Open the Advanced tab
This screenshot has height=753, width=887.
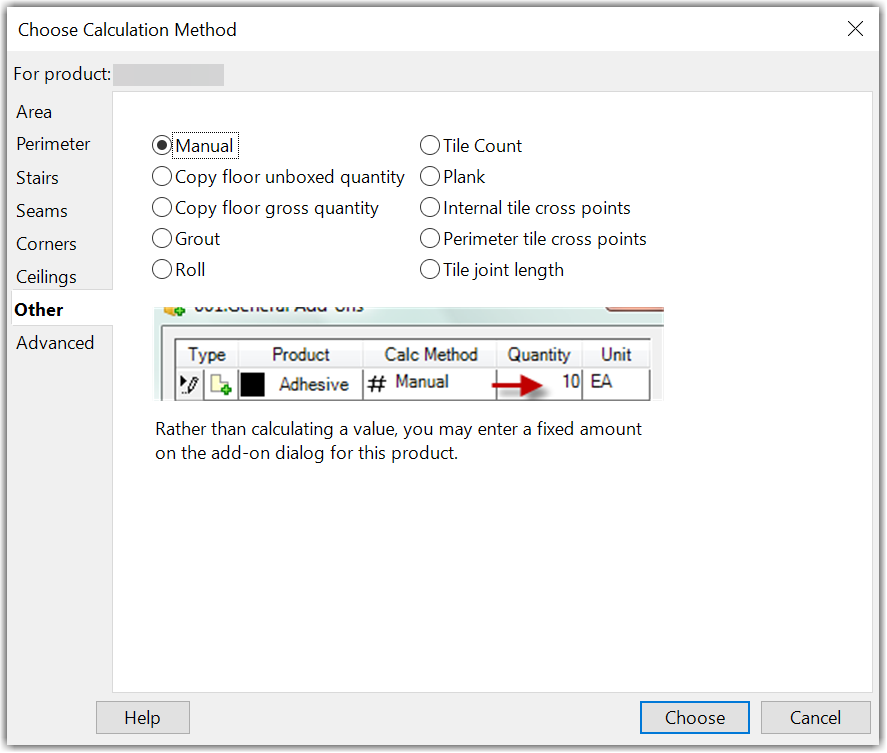(55, 343)
